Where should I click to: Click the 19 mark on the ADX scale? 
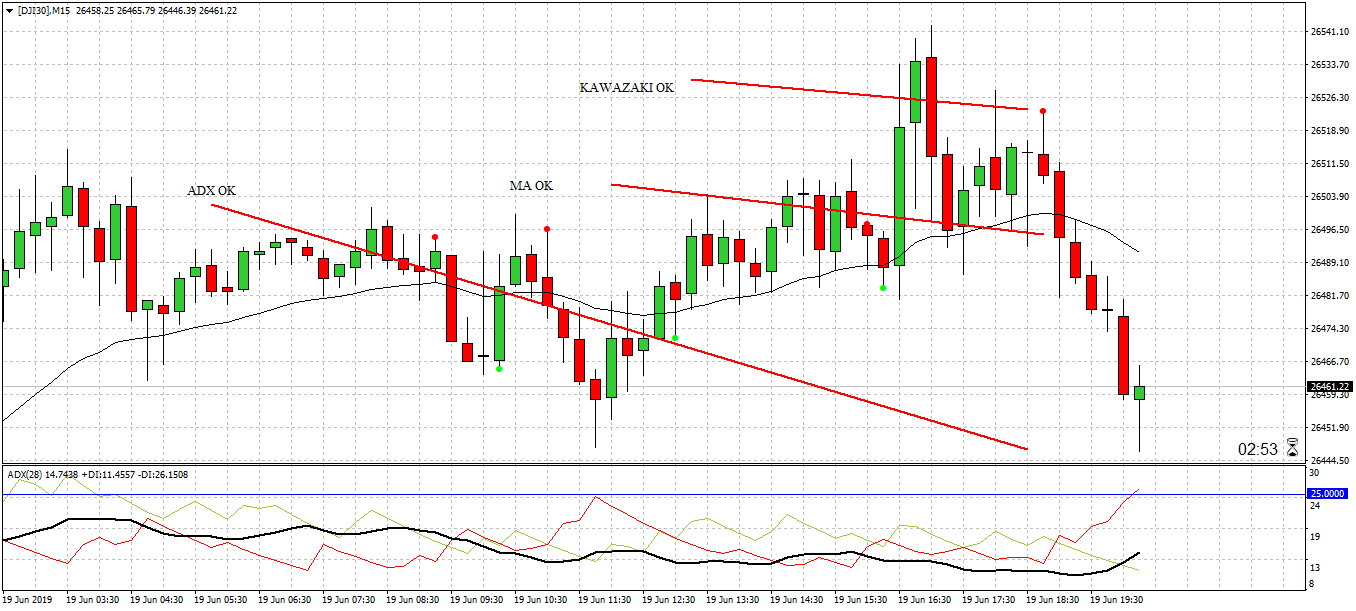pyautogui.click(x=1315, y=537)
